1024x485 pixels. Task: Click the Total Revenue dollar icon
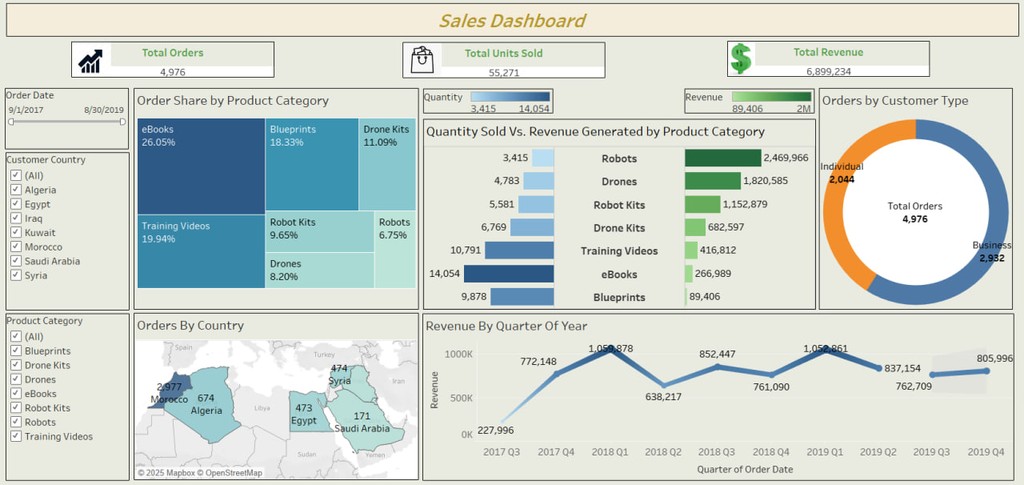[741, 59]
